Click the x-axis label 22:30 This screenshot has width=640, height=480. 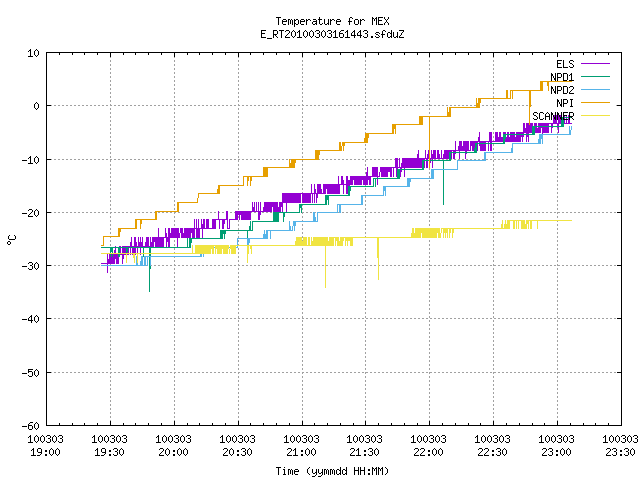coord(493,452)
